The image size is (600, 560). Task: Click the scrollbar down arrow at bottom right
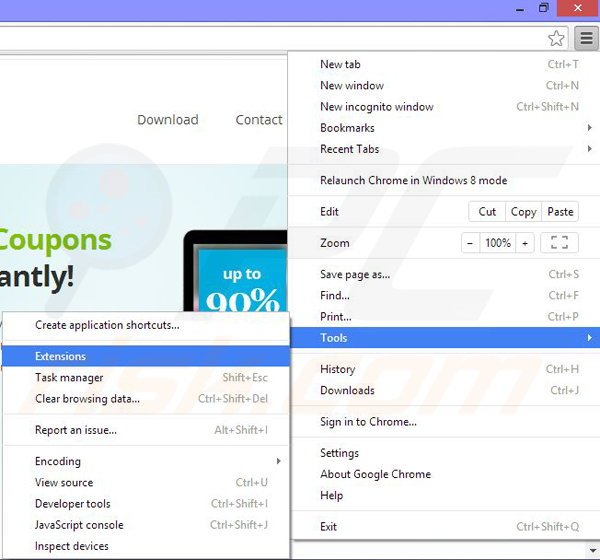coord(592,551)
